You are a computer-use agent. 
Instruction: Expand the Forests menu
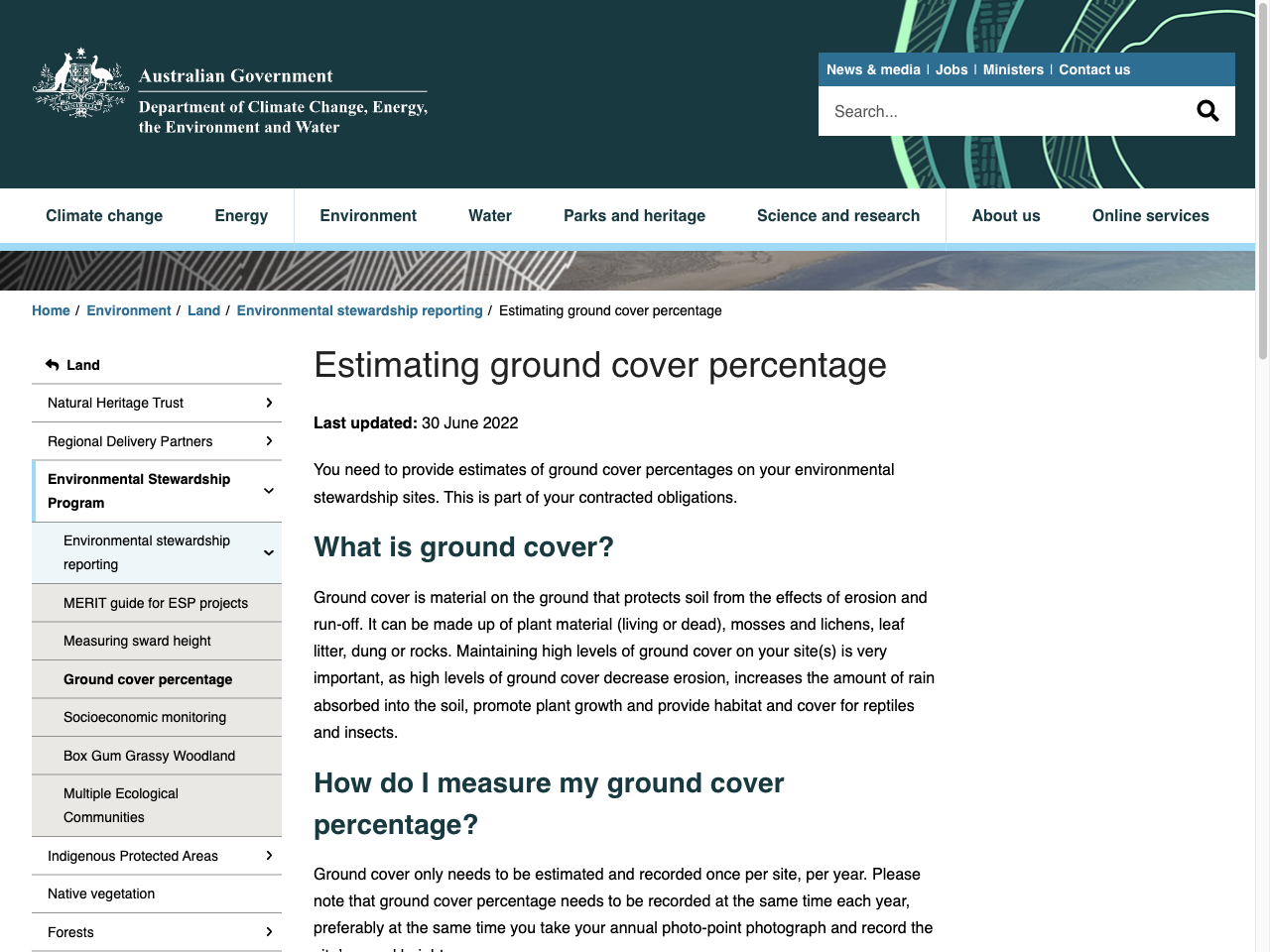point(269,932)
